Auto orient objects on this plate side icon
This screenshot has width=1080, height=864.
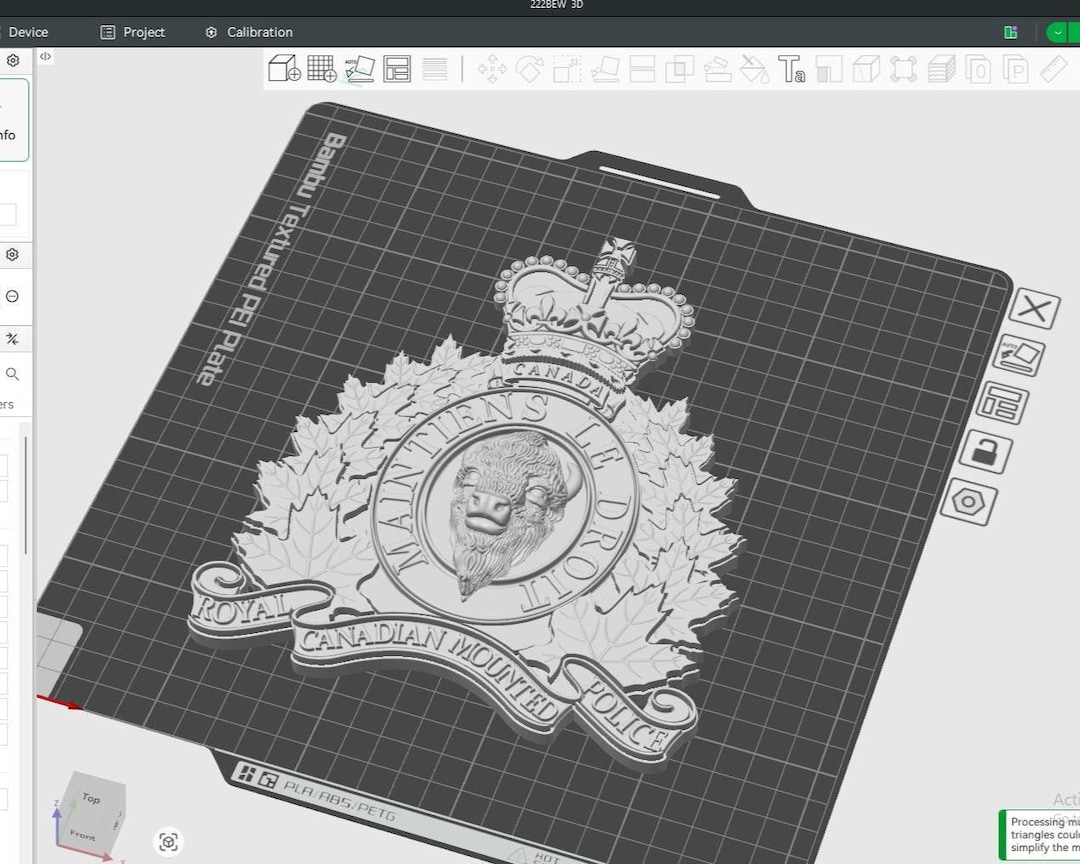click(x=1019, y=356)
